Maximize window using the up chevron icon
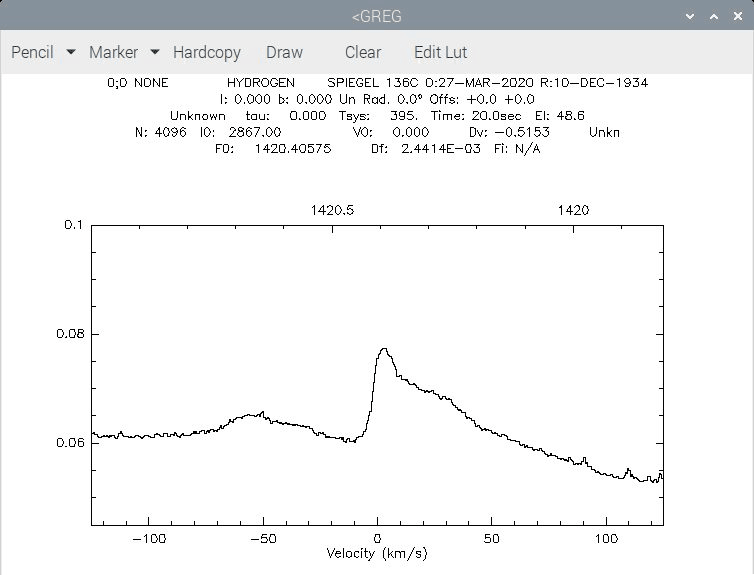 coord(714,16)
